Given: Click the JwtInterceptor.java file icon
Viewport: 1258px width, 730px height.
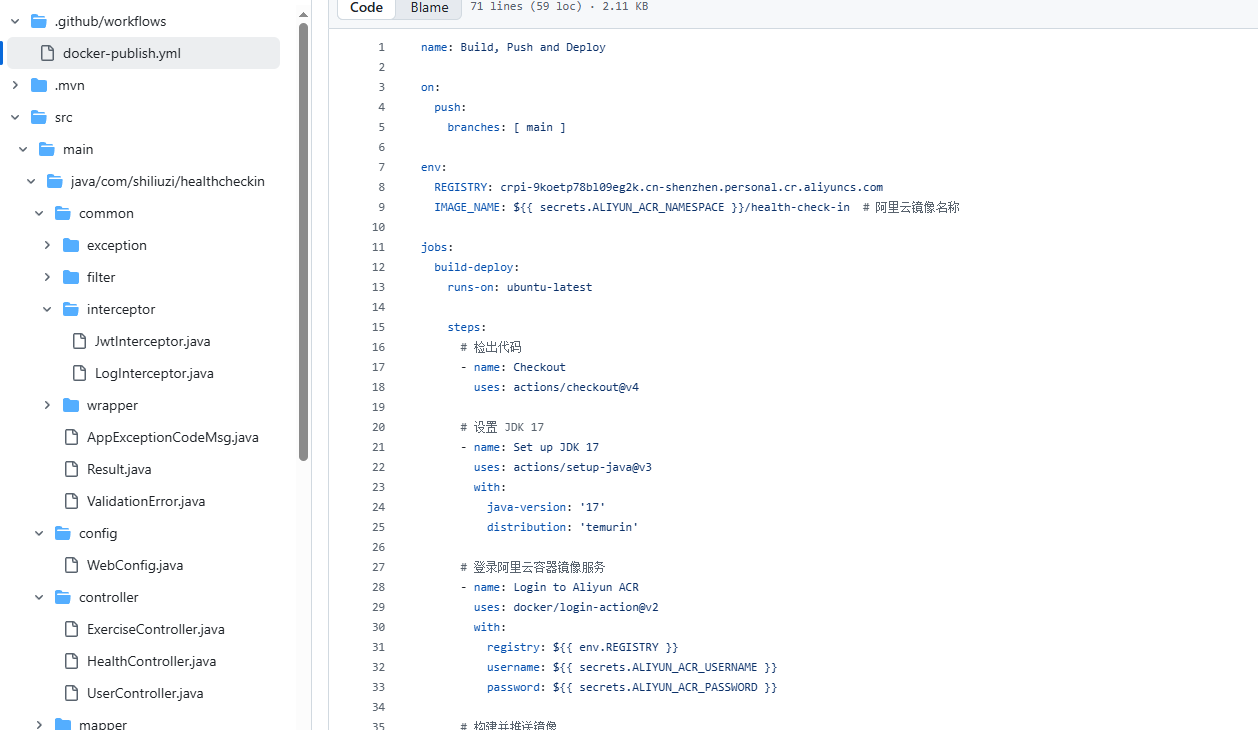Looking at the screenshot, I should [79, 341].
